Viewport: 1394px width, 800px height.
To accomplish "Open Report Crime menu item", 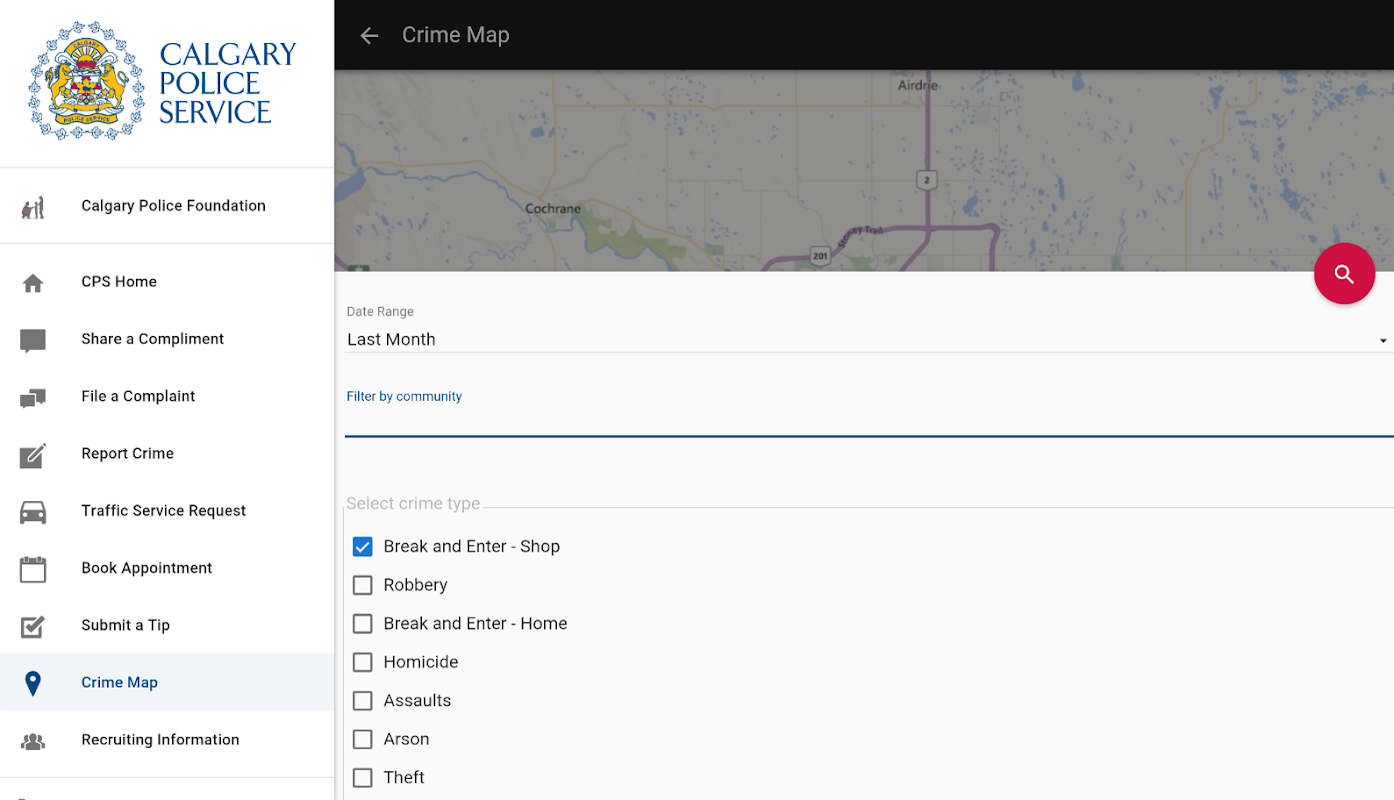I will click(128, 454).
